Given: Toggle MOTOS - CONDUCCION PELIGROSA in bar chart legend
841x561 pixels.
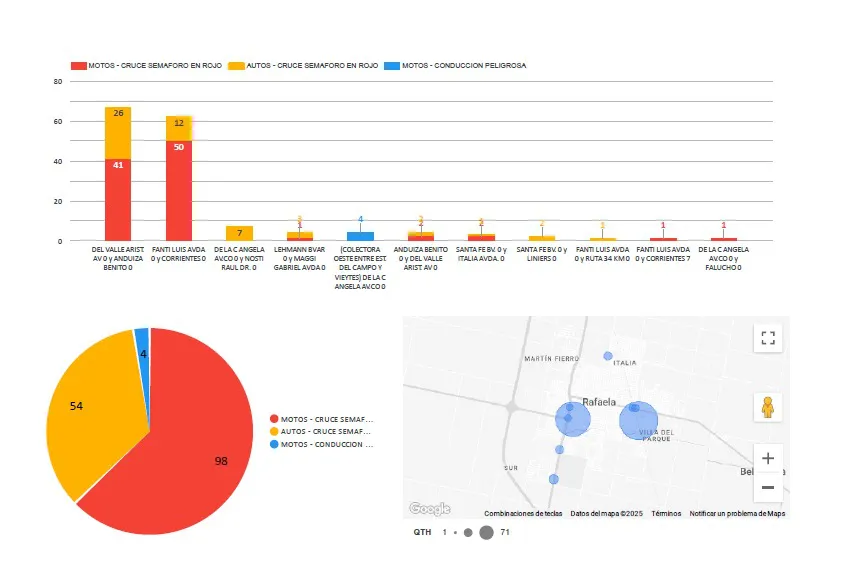Looking at the screenshot, I should click(x=460, y=65).
